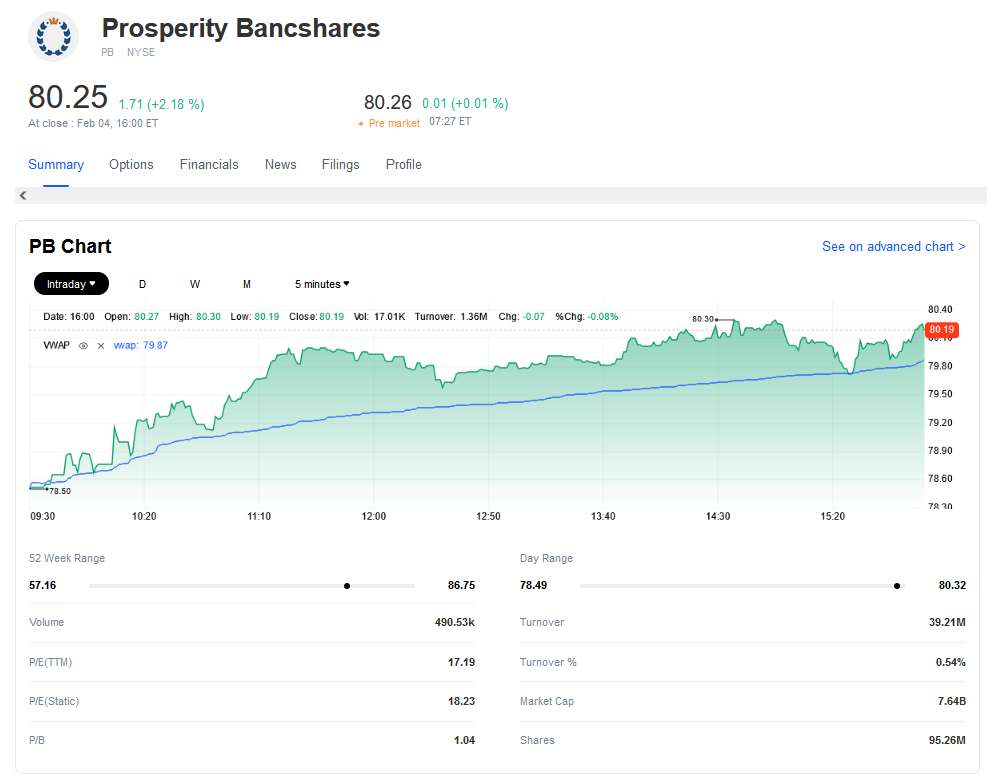The height and width of the screenshot is (781, 987).
Task: Remove the VWAP indicator with X icon
Action: (x=100, y=345)
